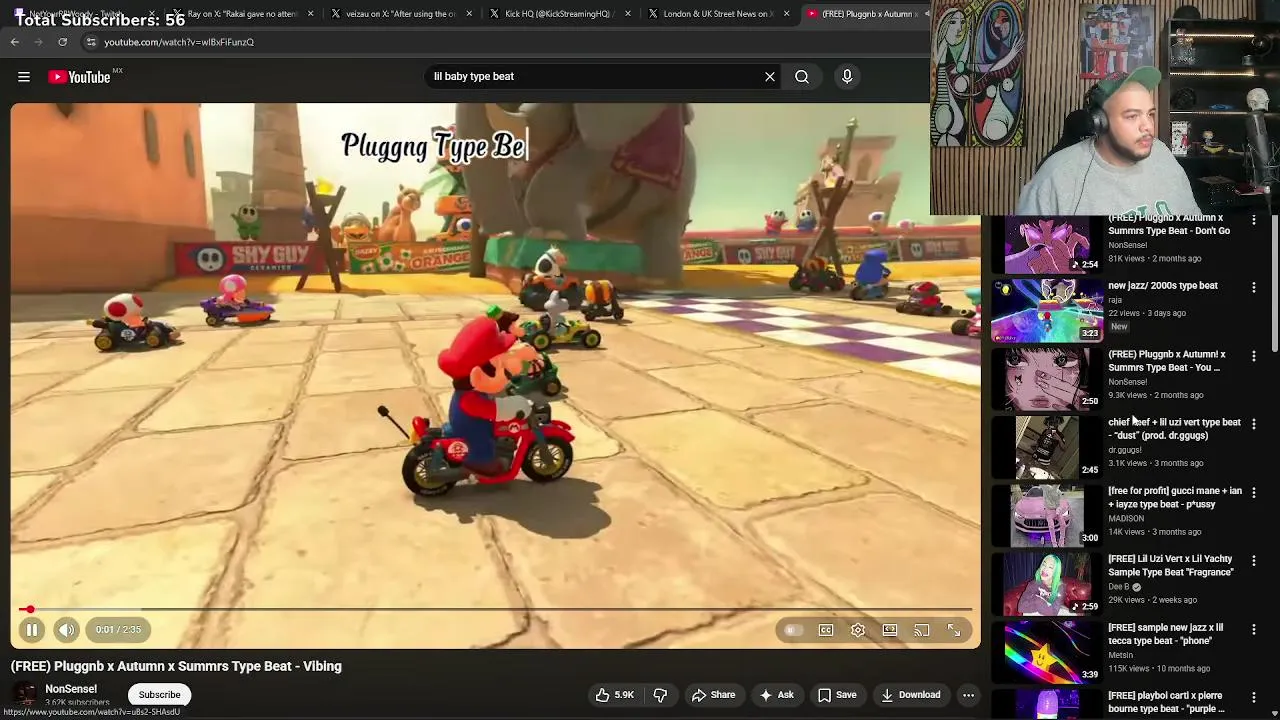Toggle the autoplay switch in the player
Screen dimensions: 1280x720
793,630
